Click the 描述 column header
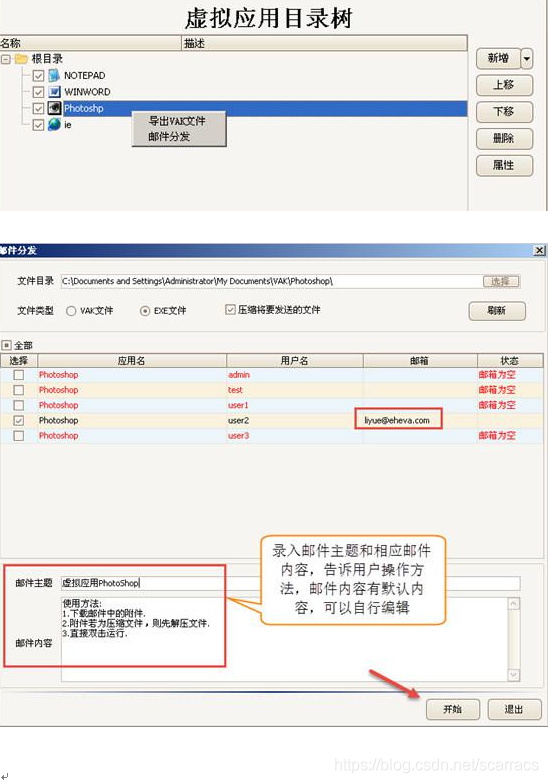 click(x=324, y=43)
